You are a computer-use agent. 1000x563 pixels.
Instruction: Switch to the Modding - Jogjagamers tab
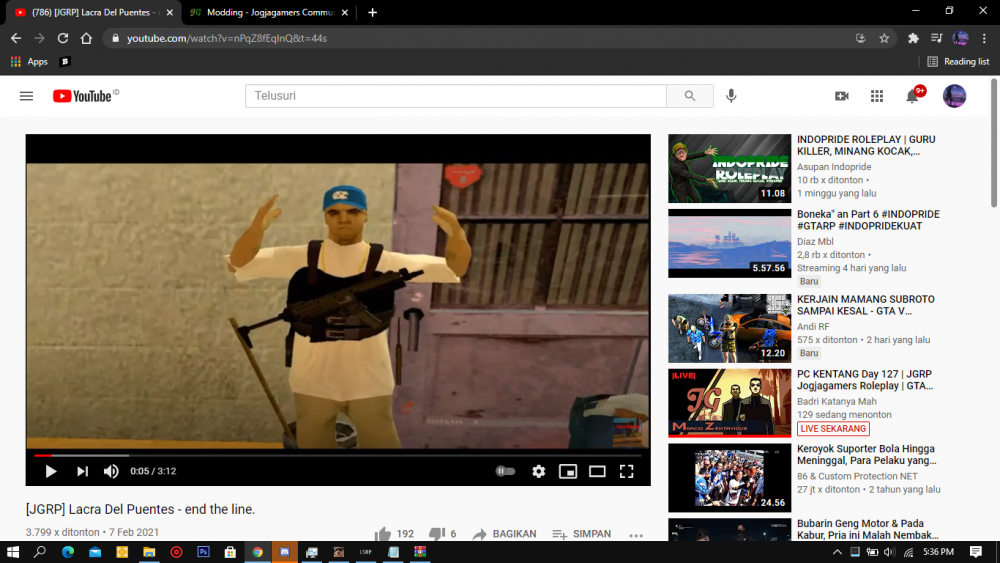coord(268,12)
